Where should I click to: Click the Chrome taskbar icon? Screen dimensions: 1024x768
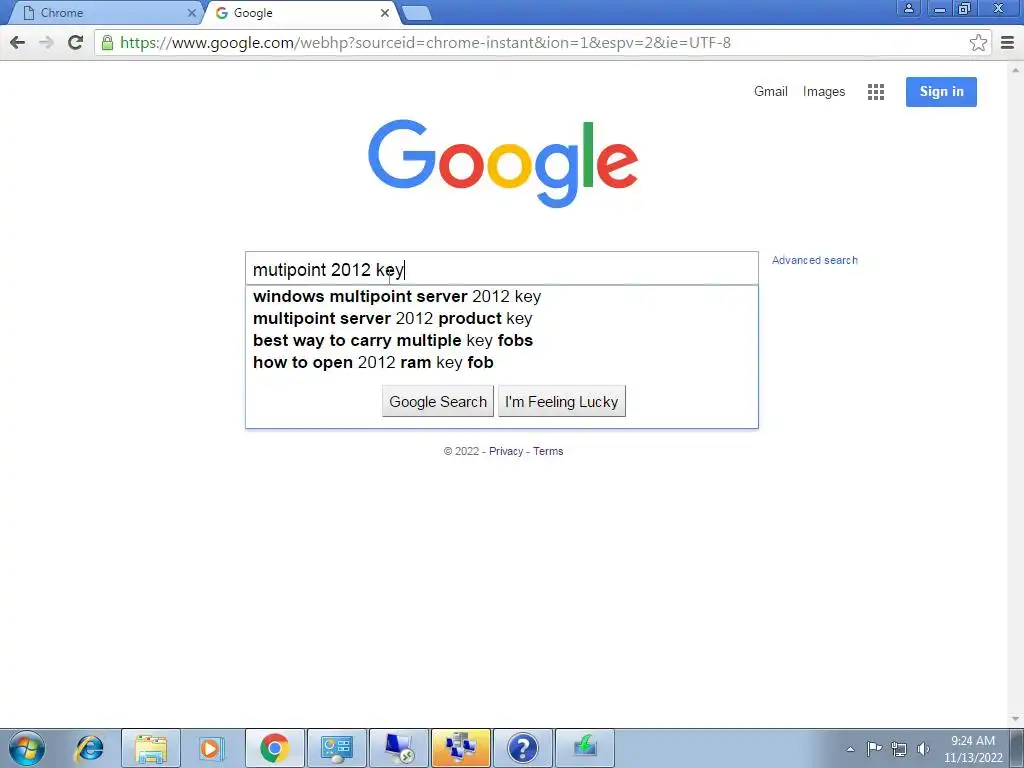point(274,748)
